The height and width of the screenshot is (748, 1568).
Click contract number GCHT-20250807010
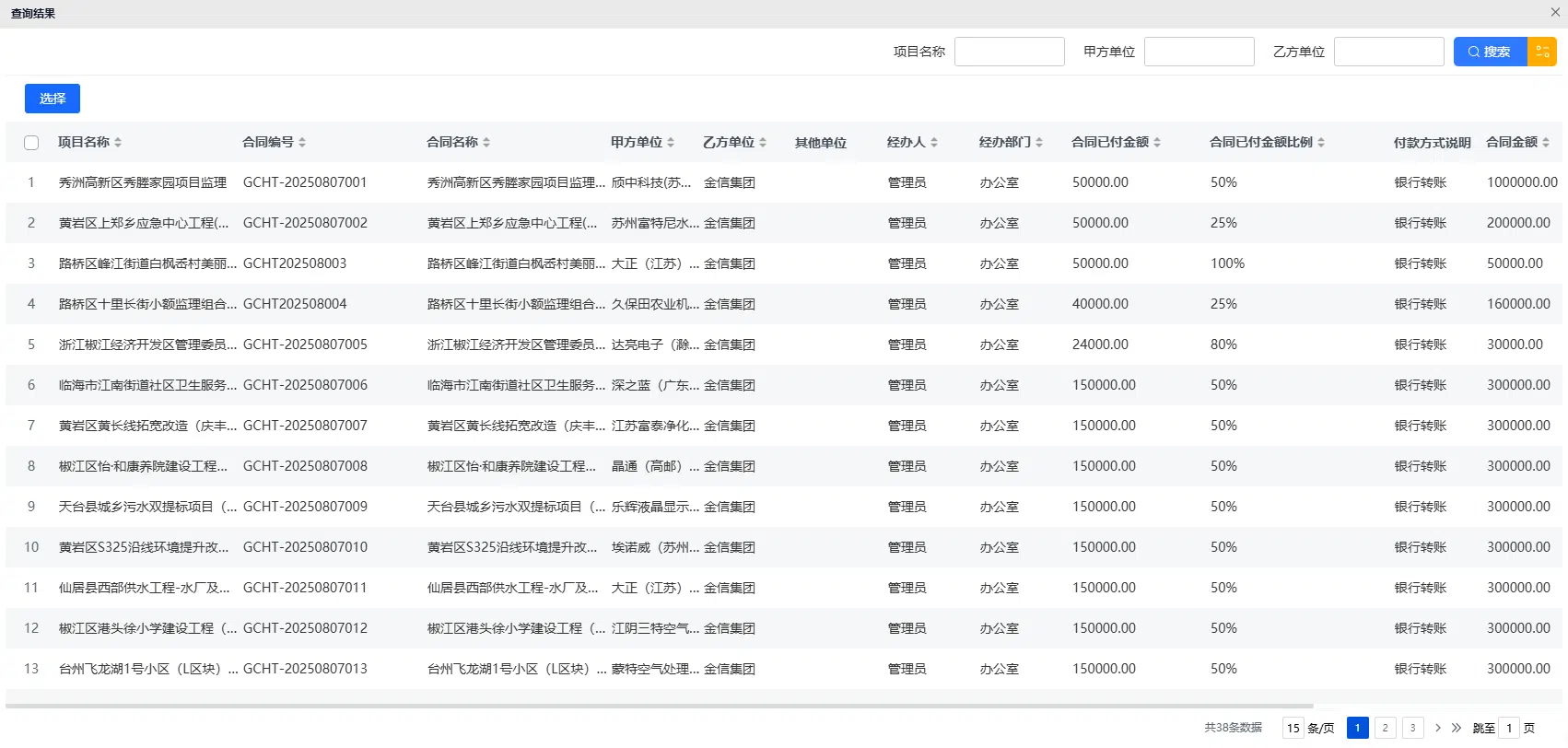[x=305, y=547]
